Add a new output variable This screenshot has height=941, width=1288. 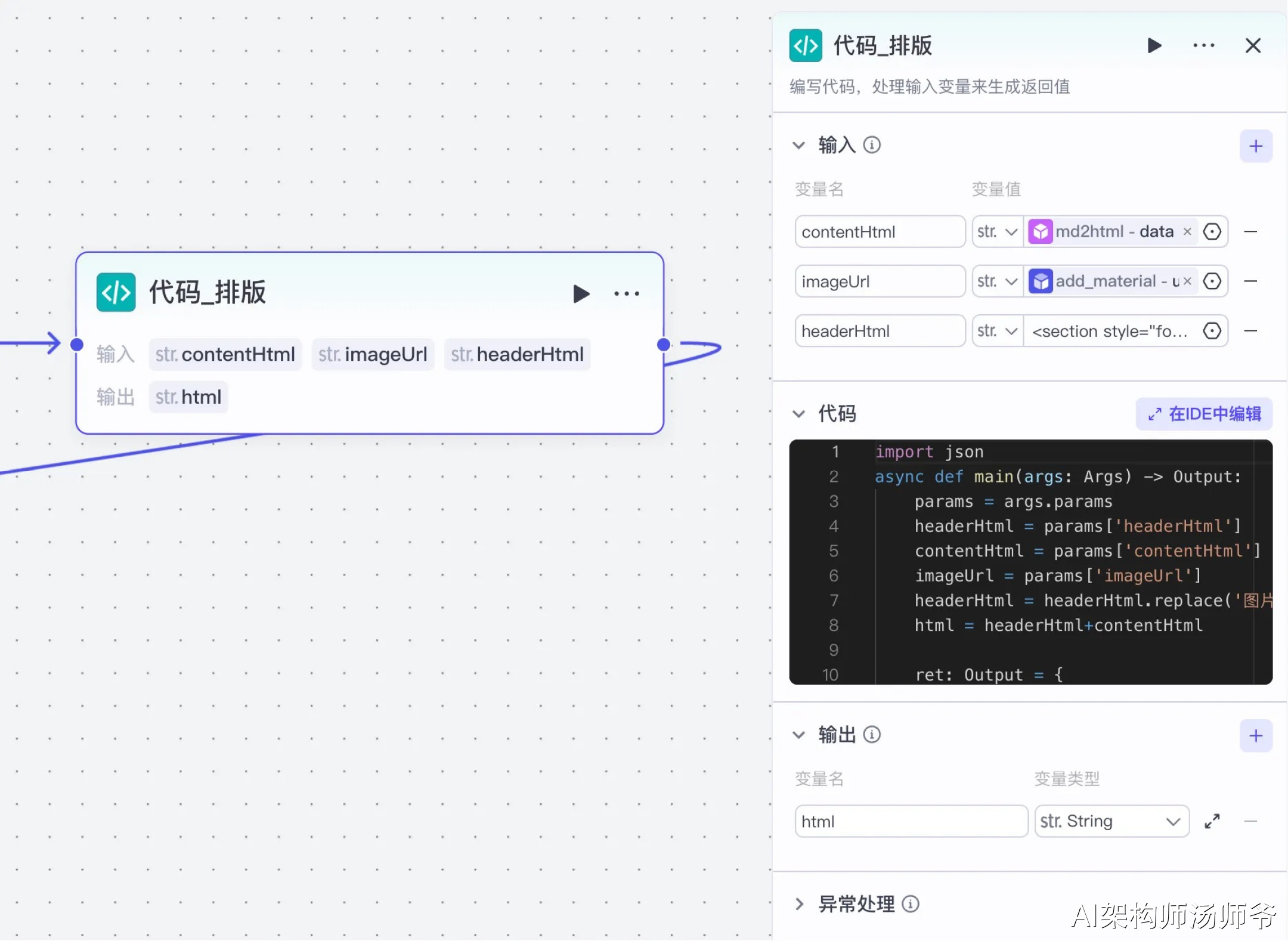(x=1255, y=735)
